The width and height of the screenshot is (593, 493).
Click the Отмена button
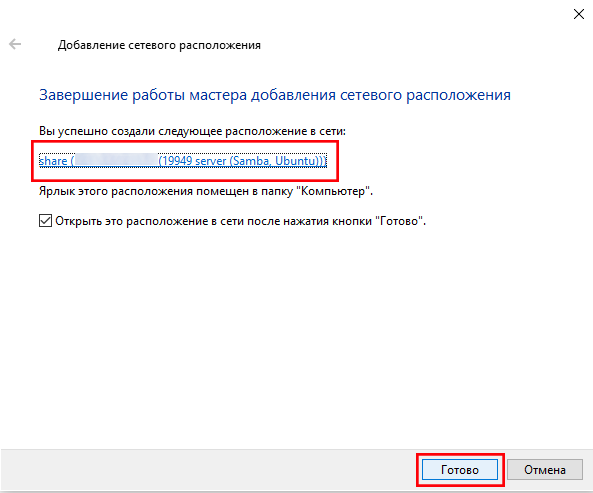coord(545,470)
